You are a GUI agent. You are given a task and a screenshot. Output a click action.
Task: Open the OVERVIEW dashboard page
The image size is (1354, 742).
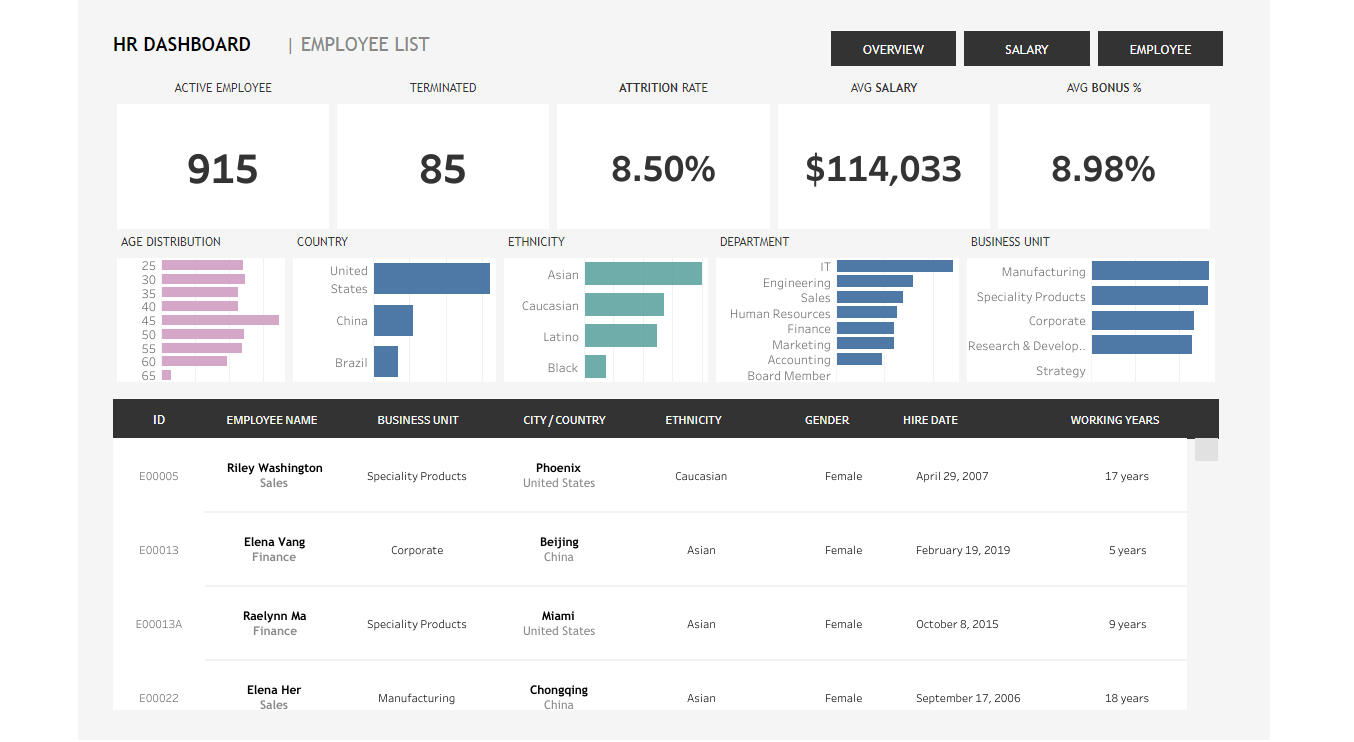[893, 49]
